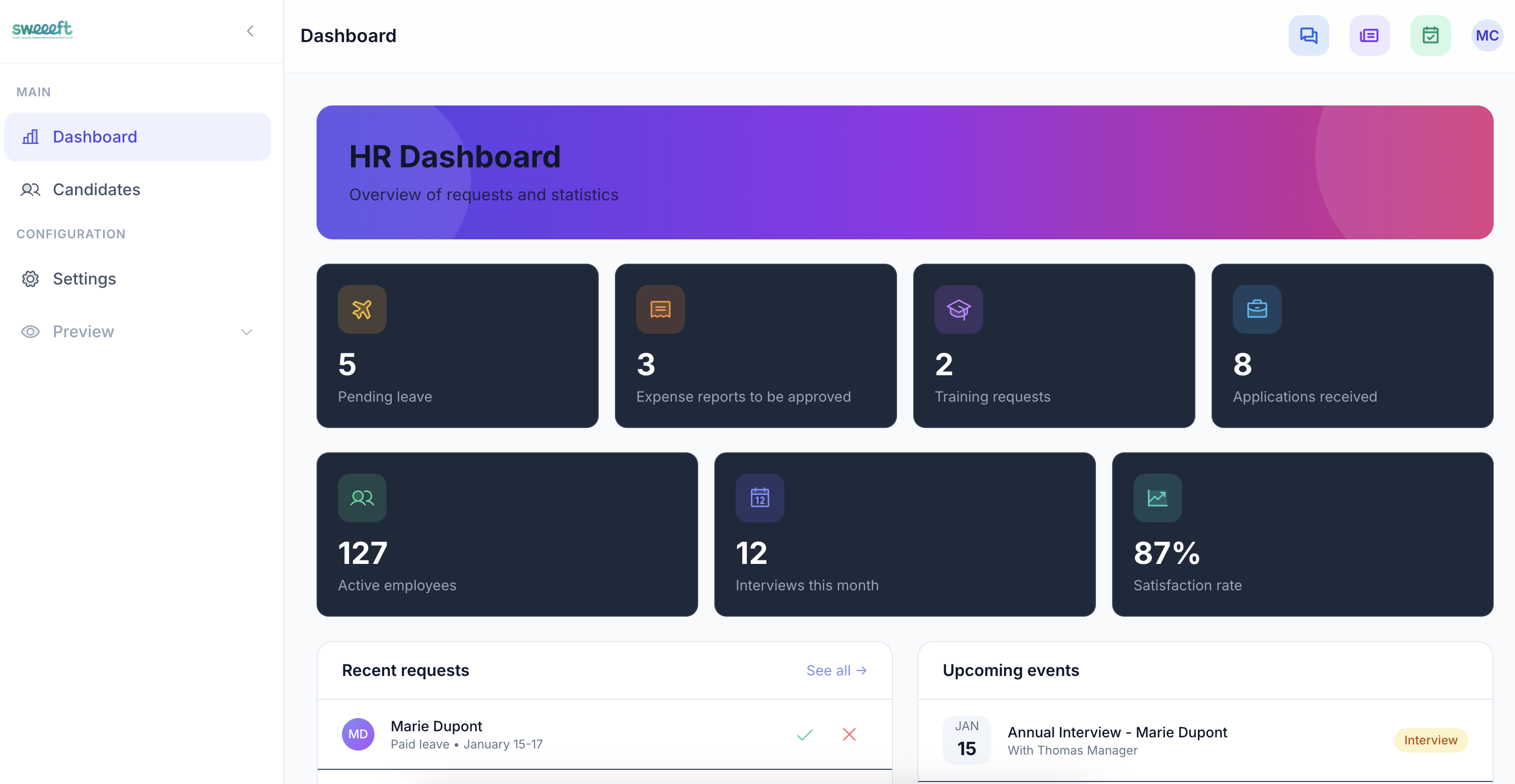Viewport: 1515px width, 784px height.
Task: Toggle the Preview visibility eye icon
Action: click(x=30, y=332)
